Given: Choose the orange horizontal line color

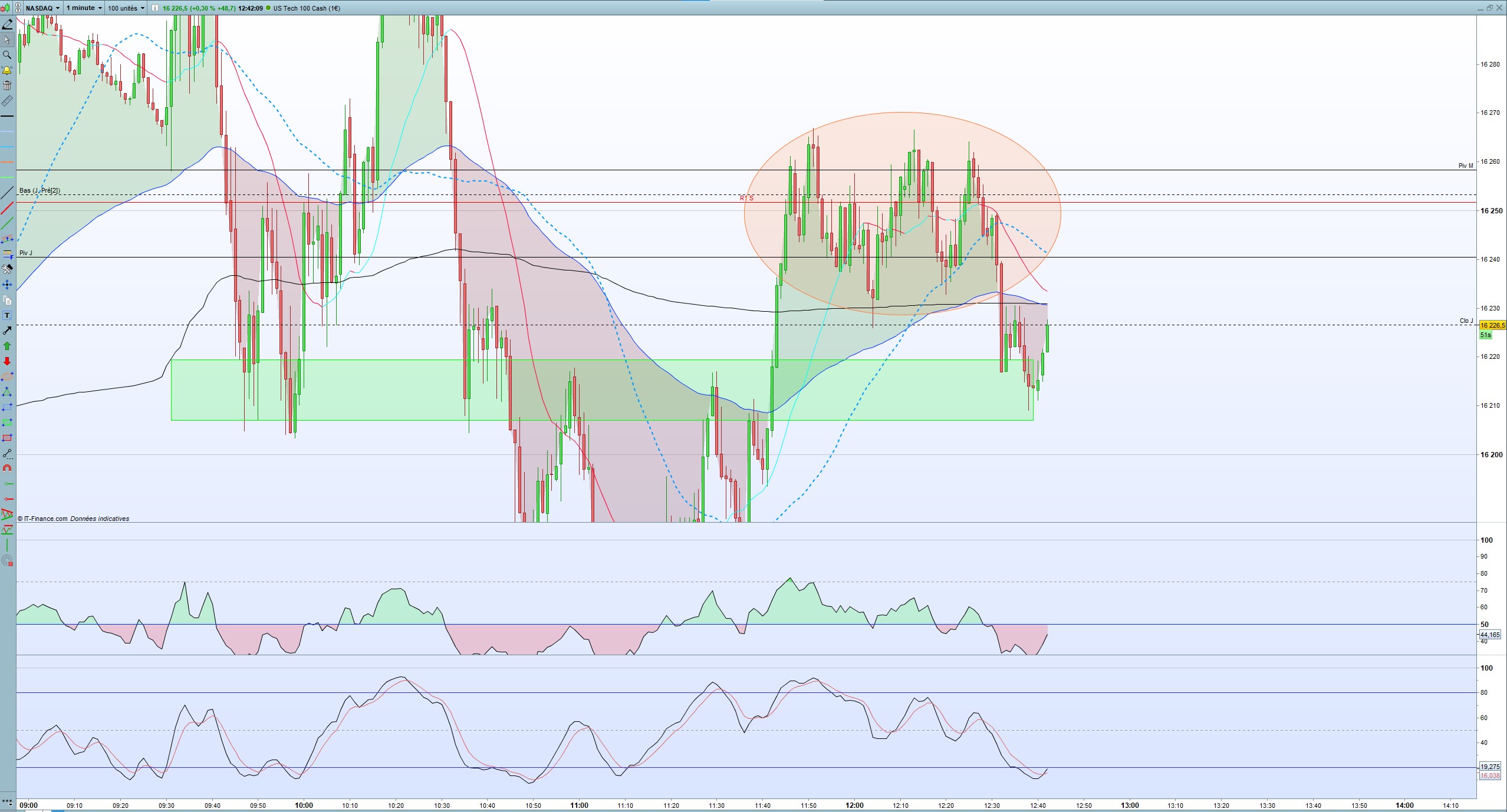Looking at the screenshot, I should [7, 162].
